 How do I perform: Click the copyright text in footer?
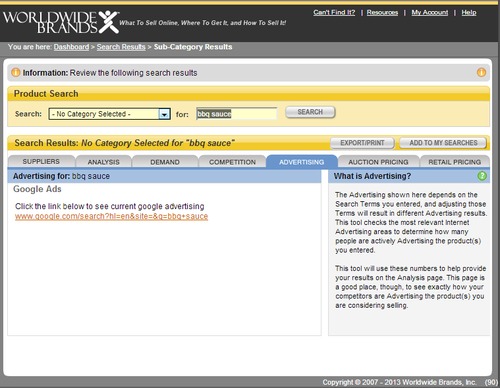[399, 382]
